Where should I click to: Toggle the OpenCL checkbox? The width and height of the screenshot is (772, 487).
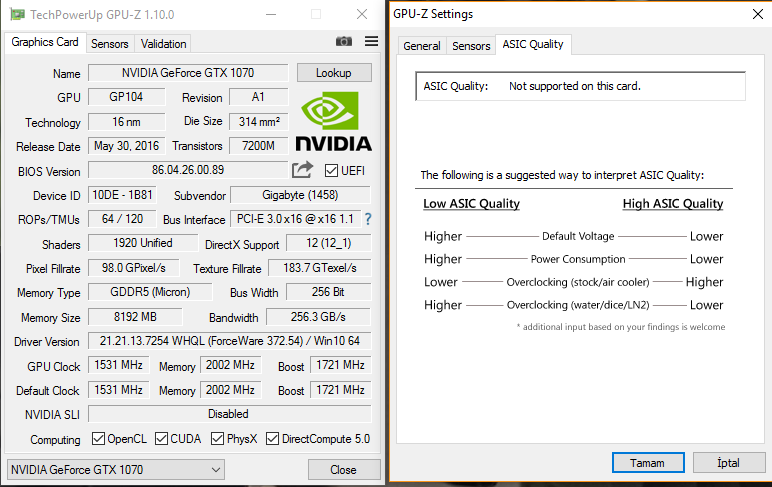pyautogui.click(x=98, y=438)
